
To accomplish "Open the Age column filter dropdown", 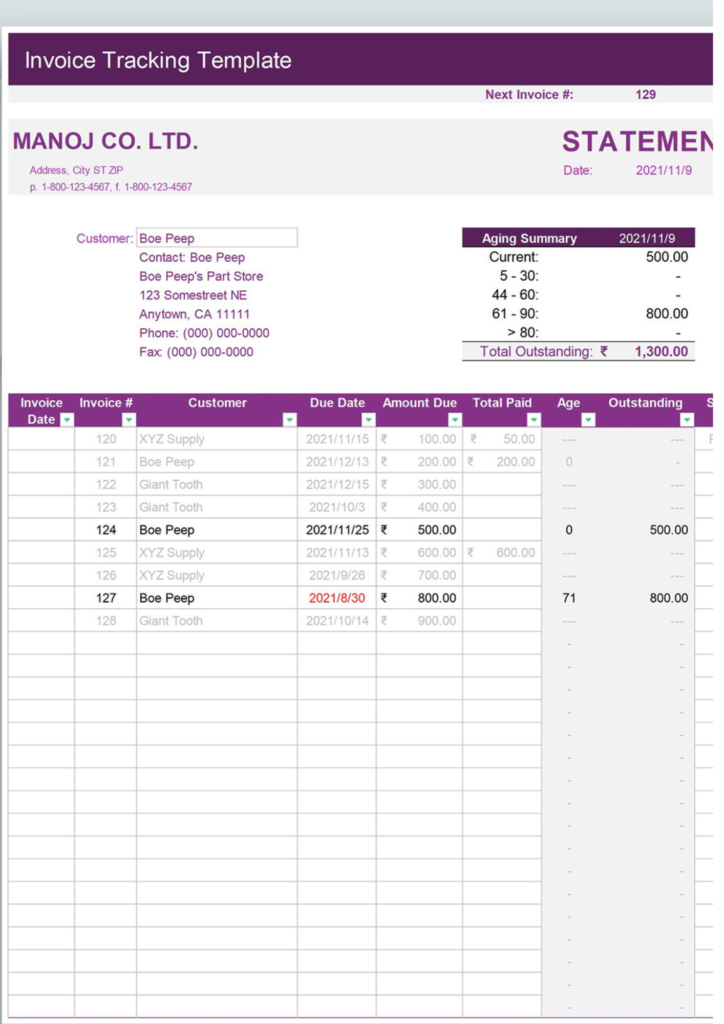I will click(x=588, y=420).
